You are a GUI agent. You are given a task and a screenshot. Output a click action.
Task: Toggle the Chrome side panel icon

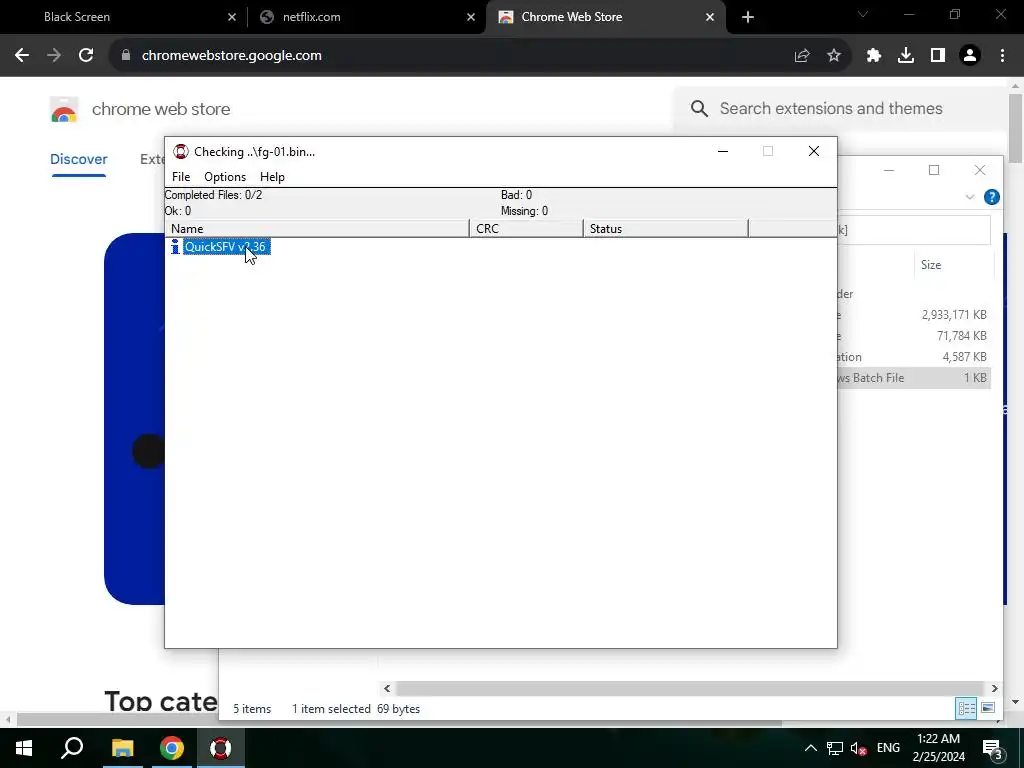(x=938, y=56)
